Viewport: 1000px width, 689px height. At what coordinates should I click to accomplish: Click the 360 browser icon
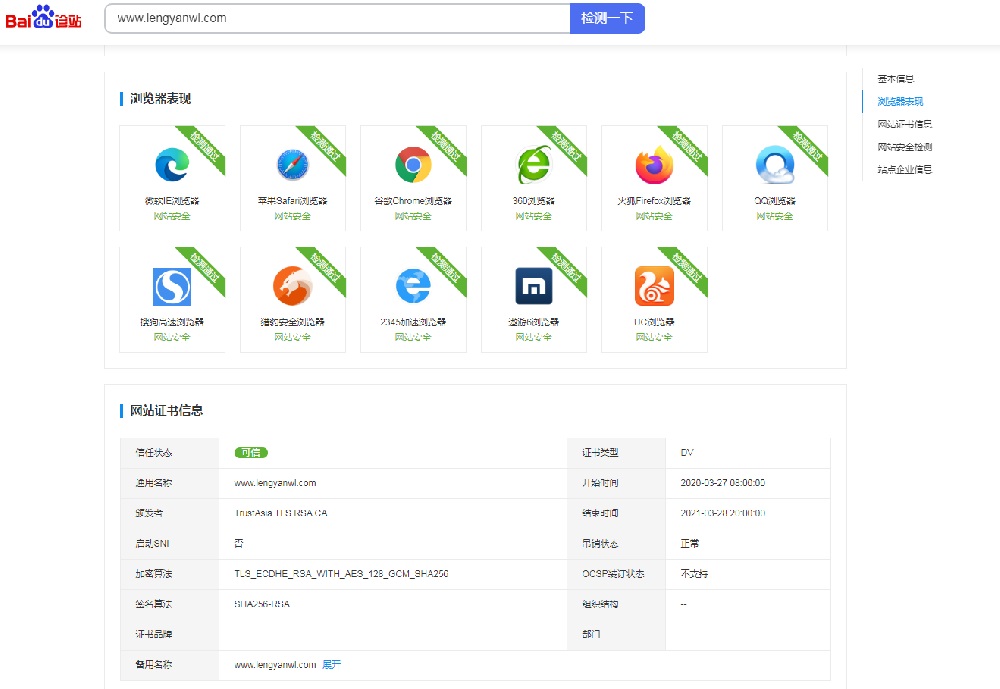click(534, 165)
